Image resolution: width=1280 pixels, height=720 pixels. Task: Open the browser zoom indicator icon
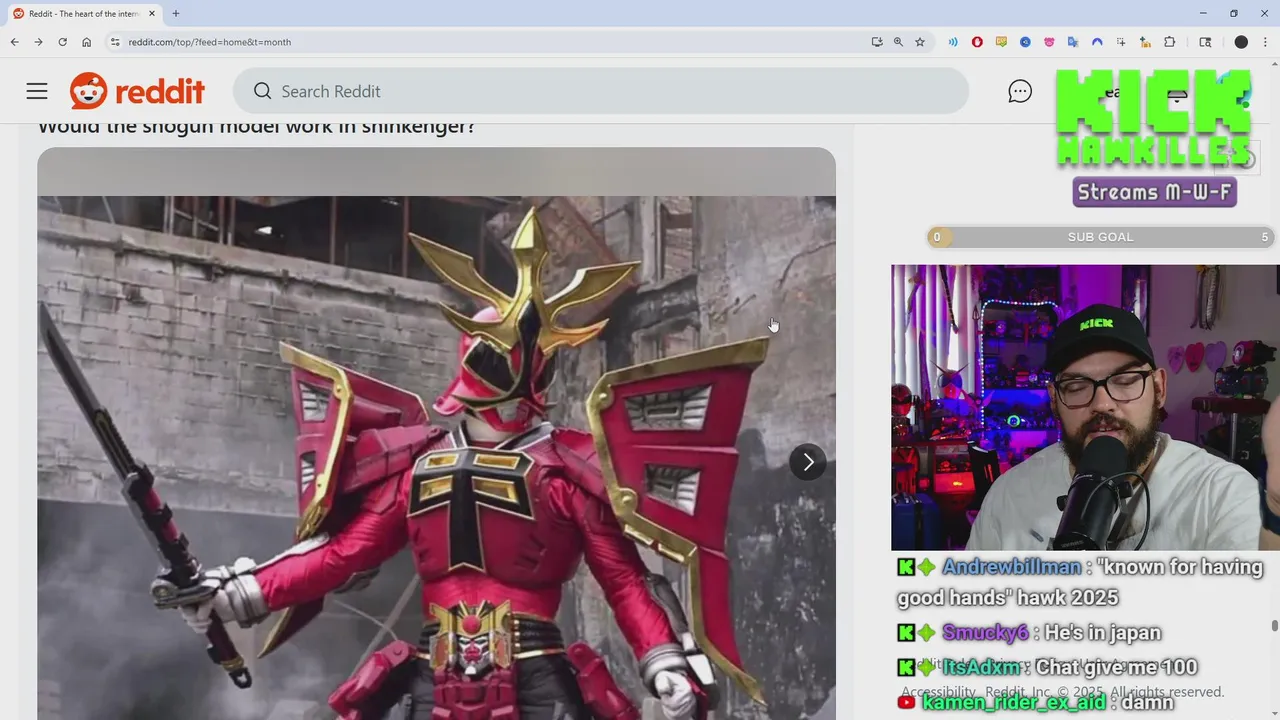898,42
